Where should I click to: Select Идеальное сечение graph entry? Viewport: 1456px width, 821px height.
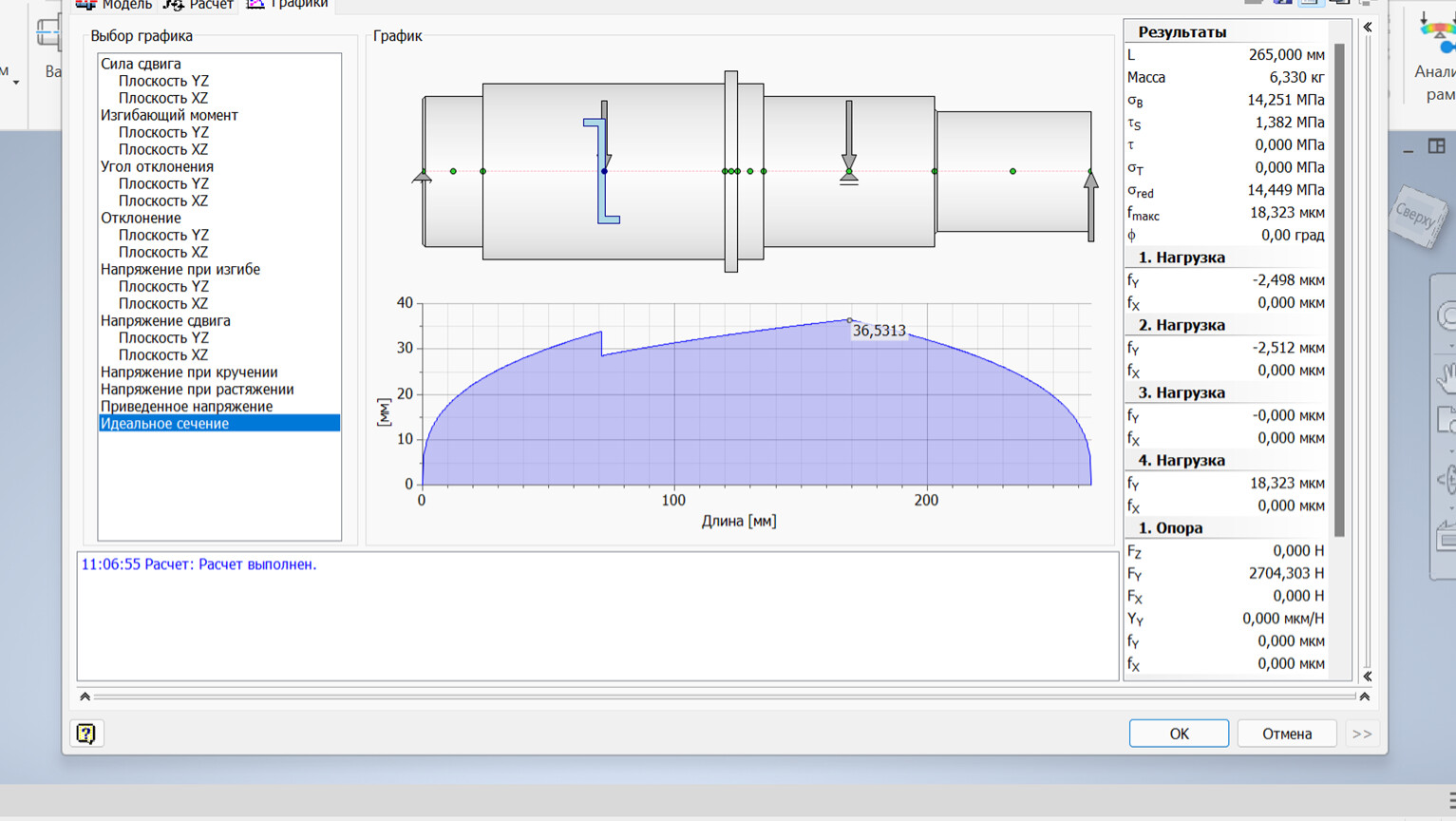point(219,423)
